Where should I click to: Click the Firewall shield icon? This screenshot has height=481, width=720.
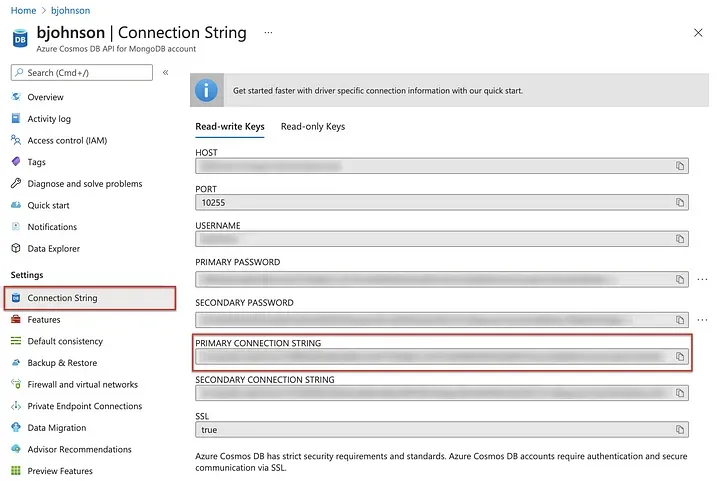click(x=16, y=384)
